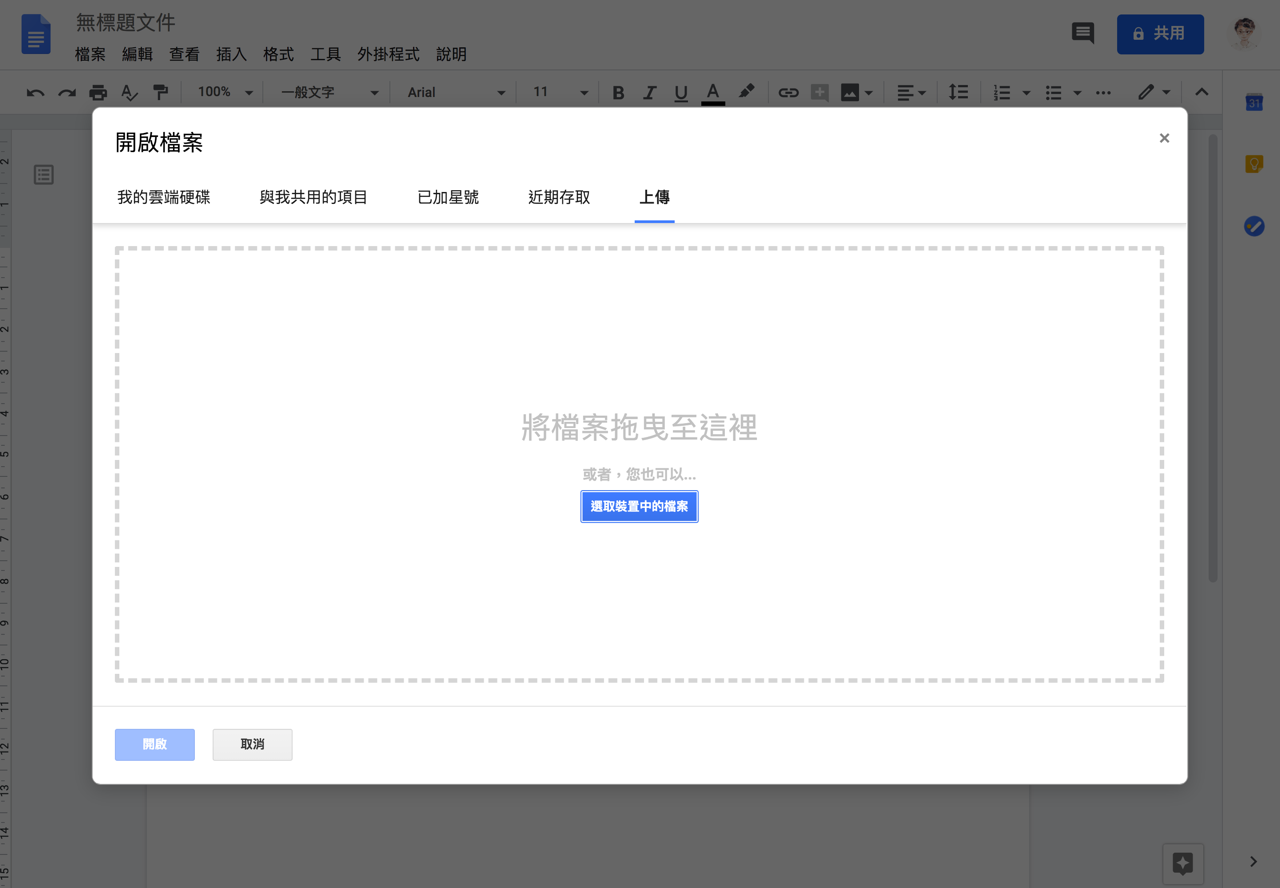Click the undo arrow icon
The height and width of the screenshot is (888, 1280).
(x=36, y=92)
